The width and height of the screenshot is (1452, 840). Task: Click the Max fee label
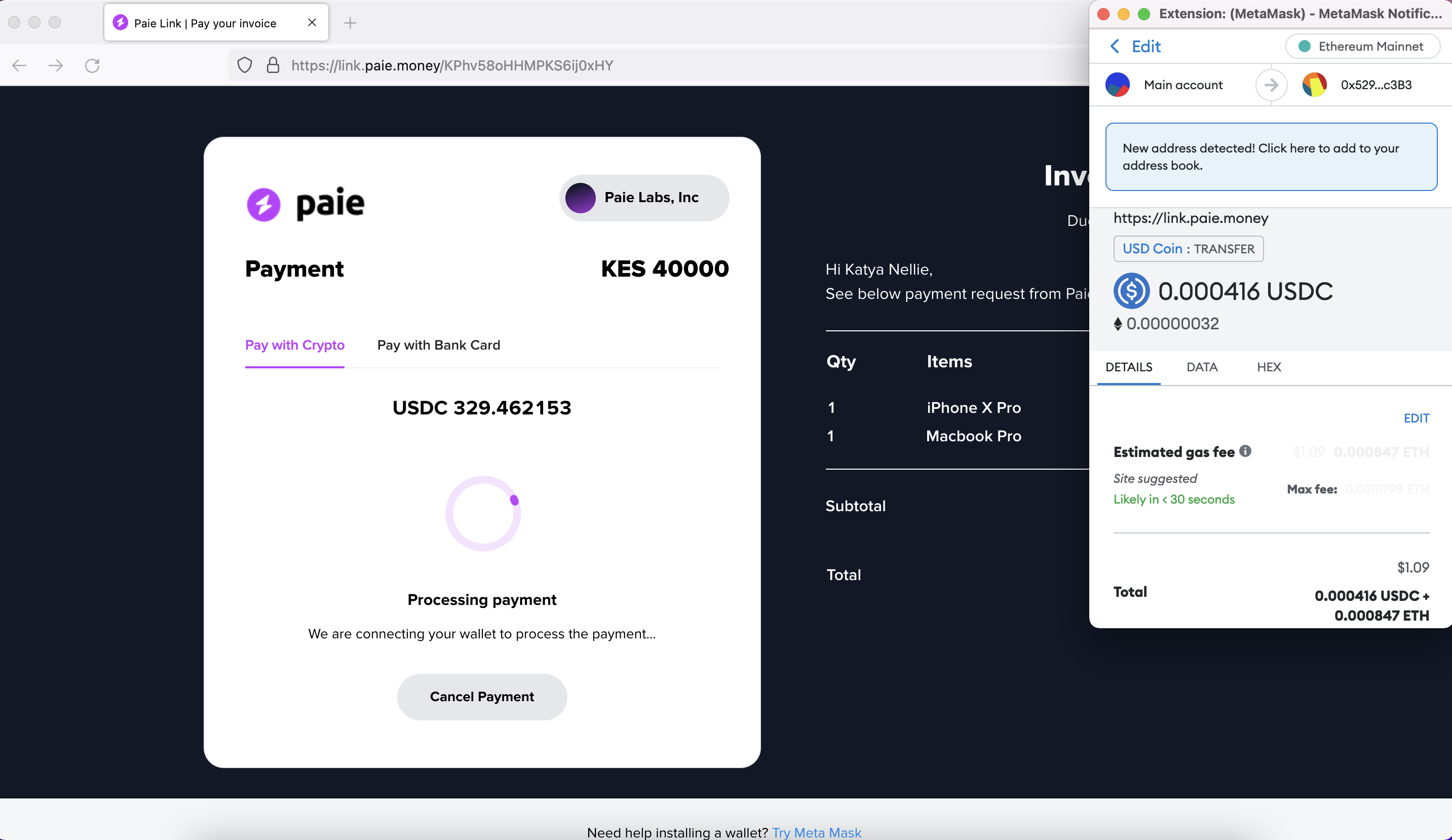pyautogui.click(x=1312, y=489)
